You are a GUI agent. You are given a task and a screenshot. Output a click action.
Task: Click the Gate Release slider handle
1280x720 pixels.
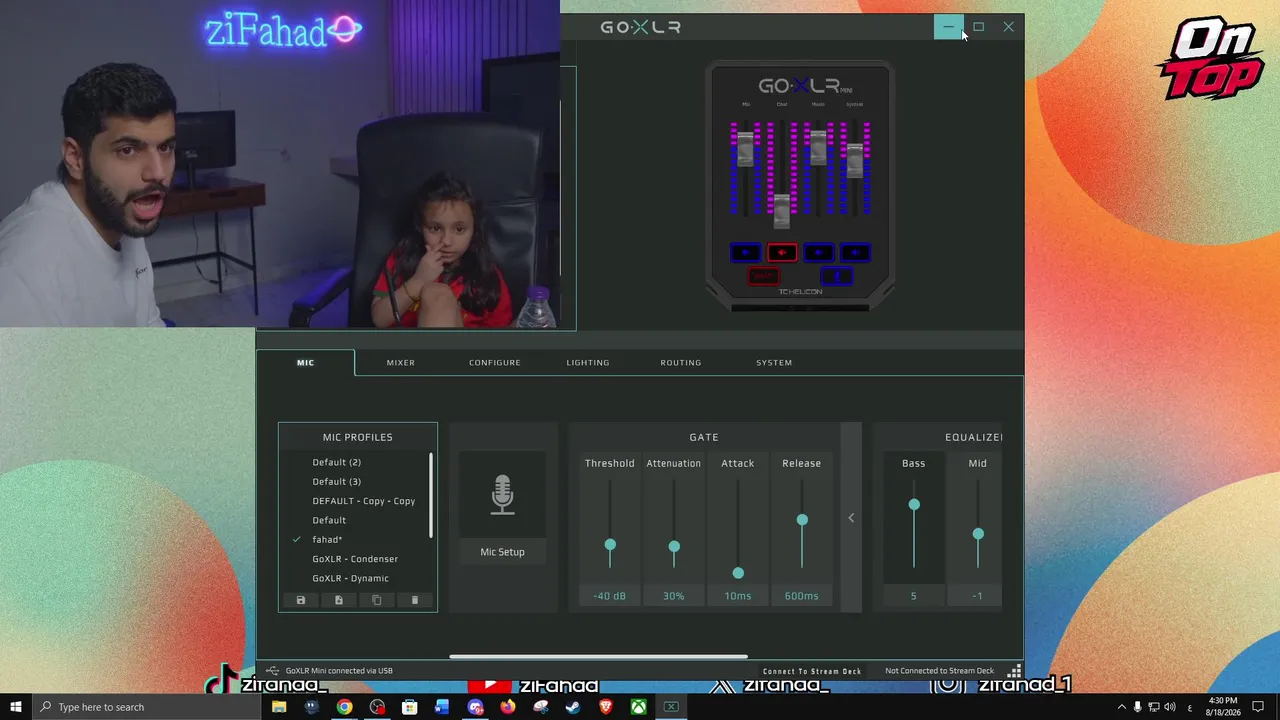pyautogui.click(x=802, y=520)
